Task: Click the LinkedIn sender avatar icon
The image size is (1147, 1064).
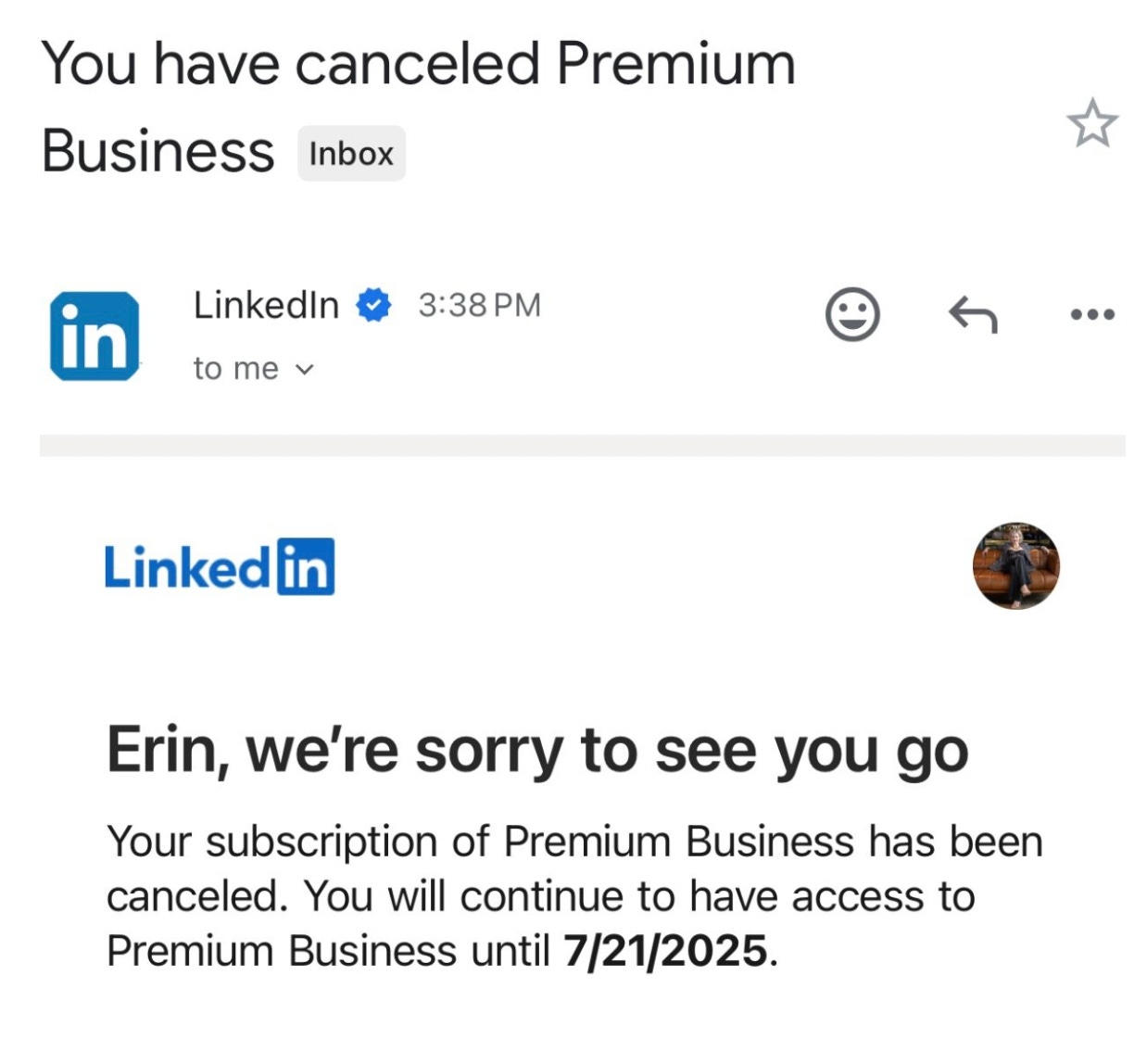Action: pos(95,336)
